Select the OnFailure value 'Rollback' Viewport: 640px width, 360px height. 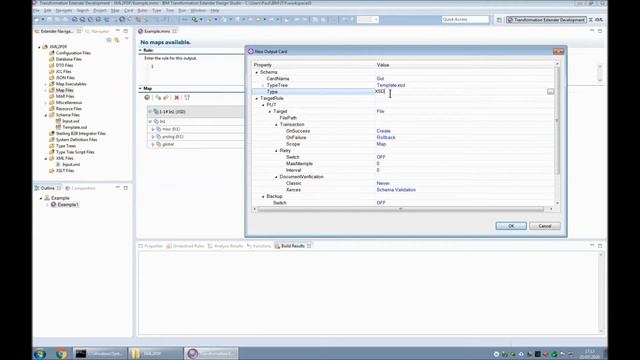[386, 137]
